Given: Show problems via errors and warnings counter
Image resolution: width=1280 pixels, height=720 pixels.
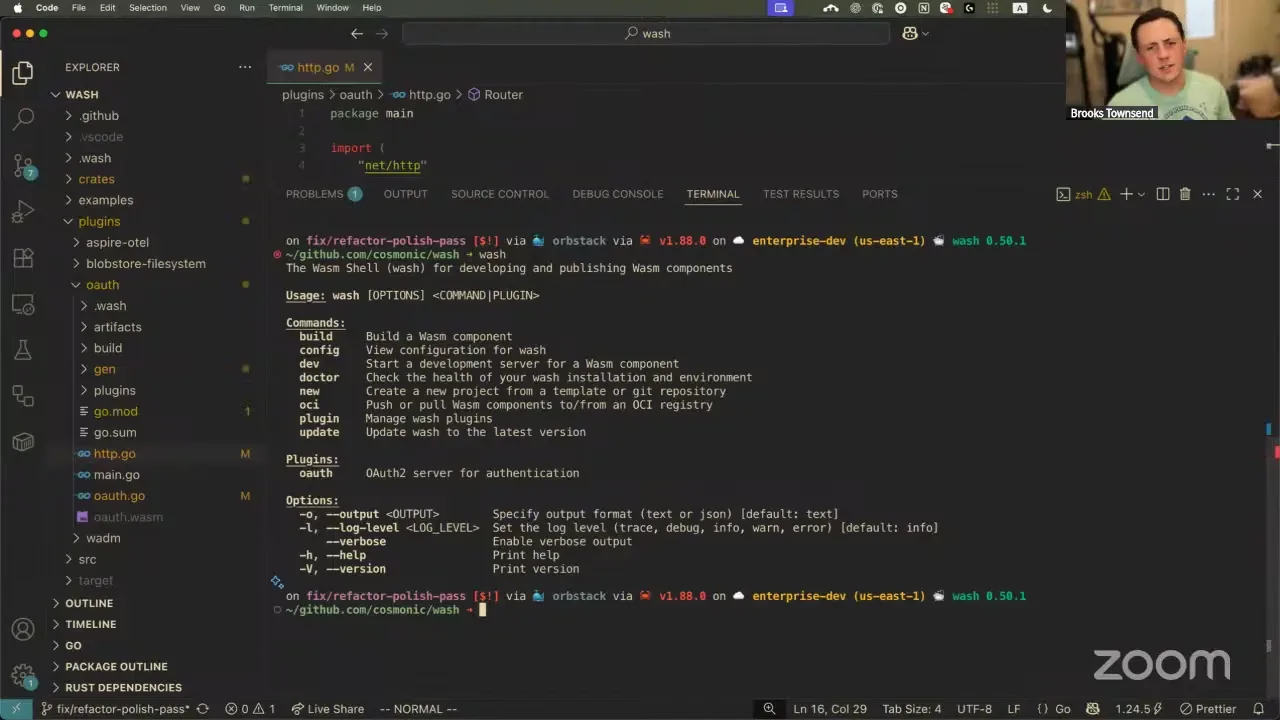Looking at the screenshot, I should 250,709.
